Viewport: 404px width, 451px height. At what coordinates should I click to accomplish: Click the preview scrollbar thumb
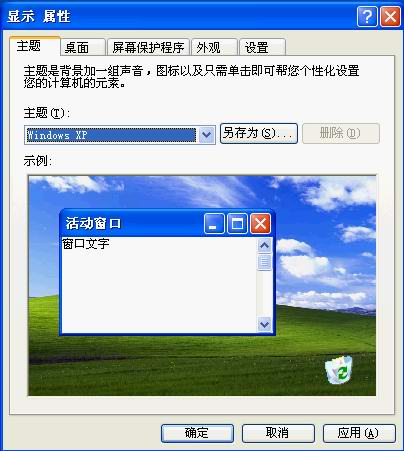(265, 262)
